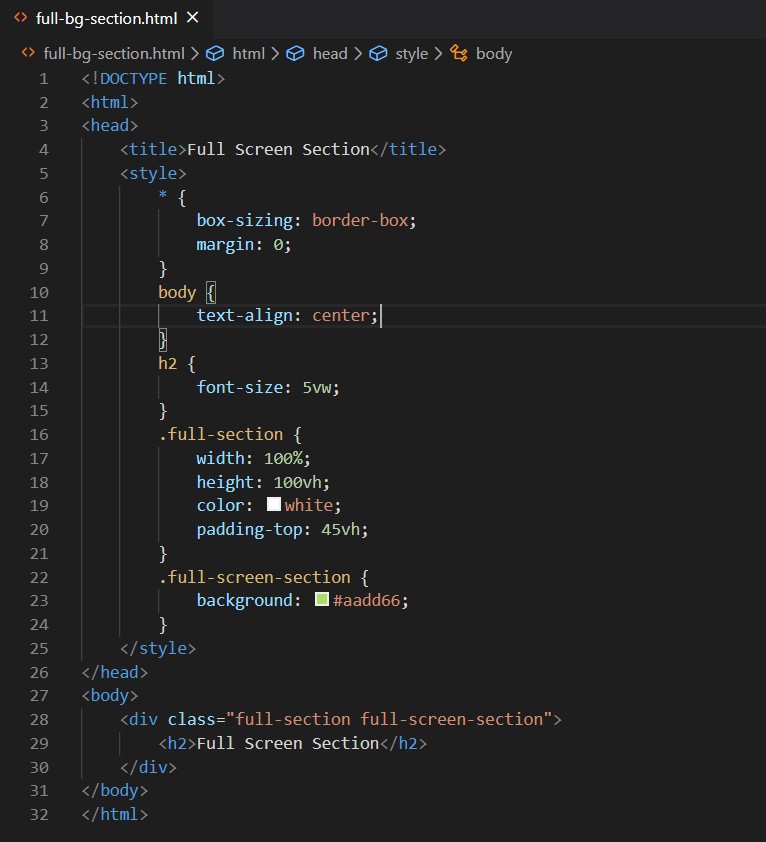Click the 'white' color value text
This screenshot has width=766, height=842.
coord(309,506)
